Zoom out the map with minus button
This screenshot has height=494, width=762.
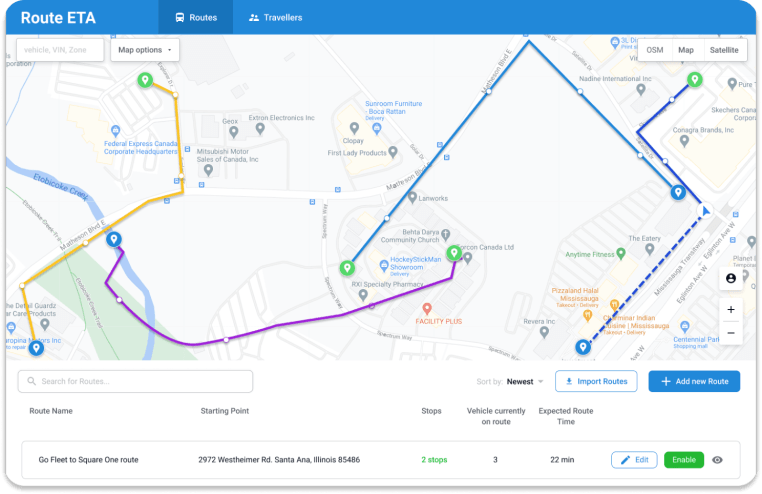click(731, 332)
